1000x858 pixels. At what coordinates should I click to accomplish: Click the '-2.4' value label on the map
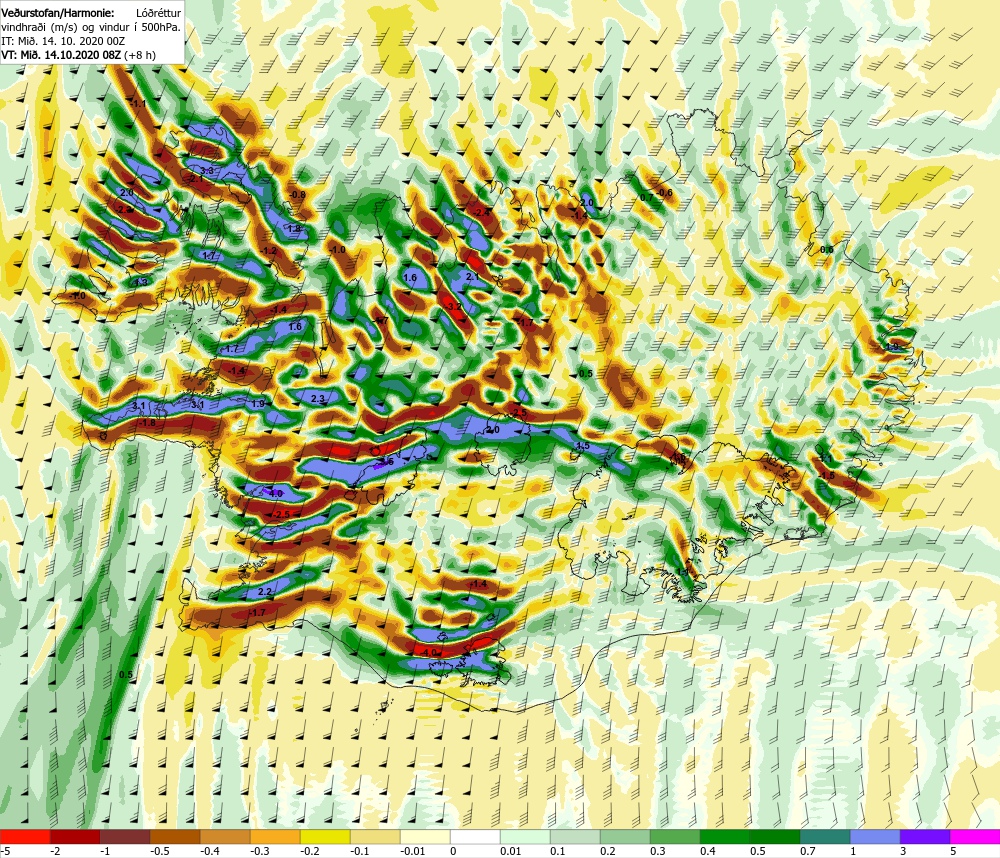pyautogui.click(x=483, y=212)
